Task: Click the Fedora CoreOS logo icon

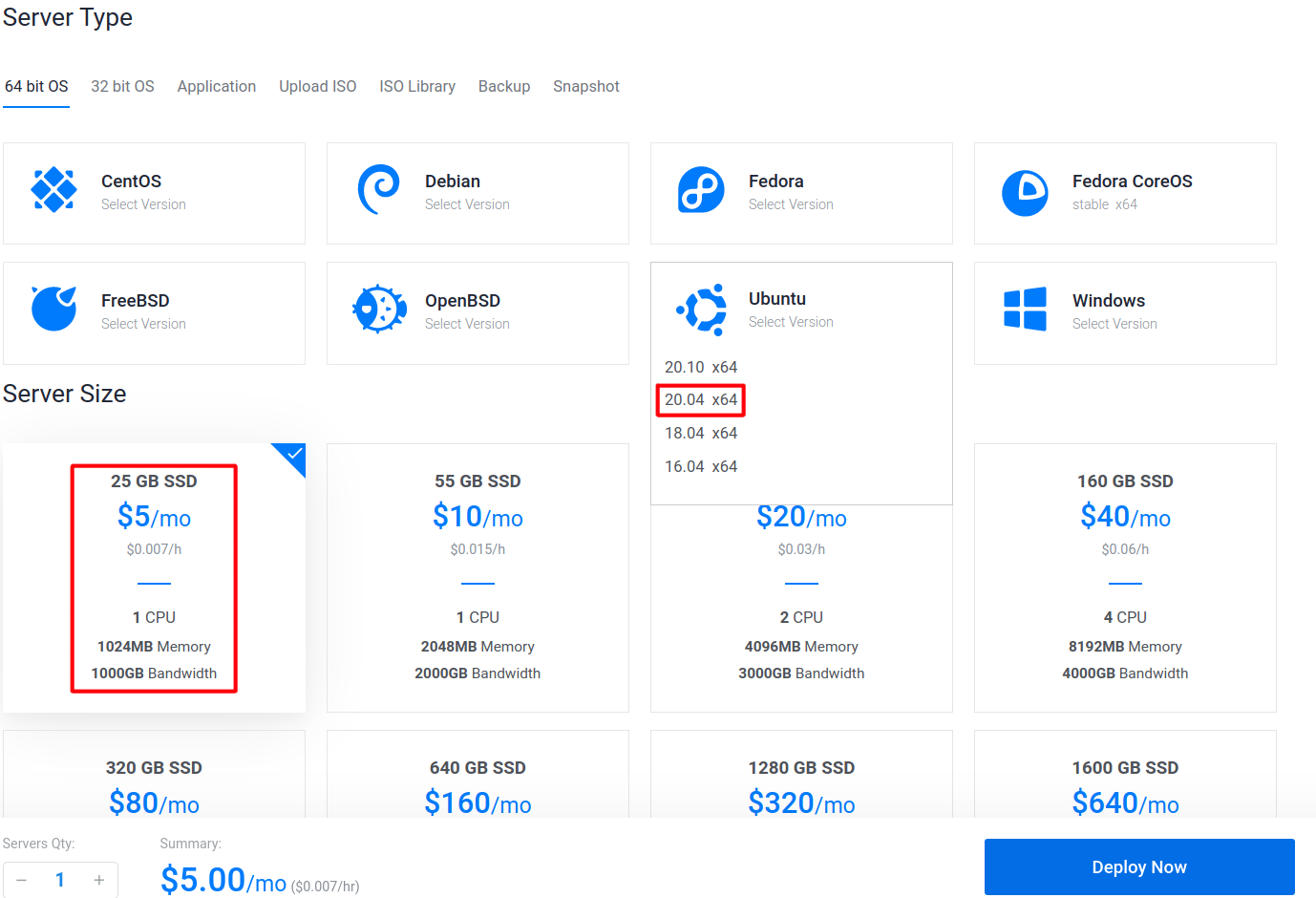Action: 1026,193
